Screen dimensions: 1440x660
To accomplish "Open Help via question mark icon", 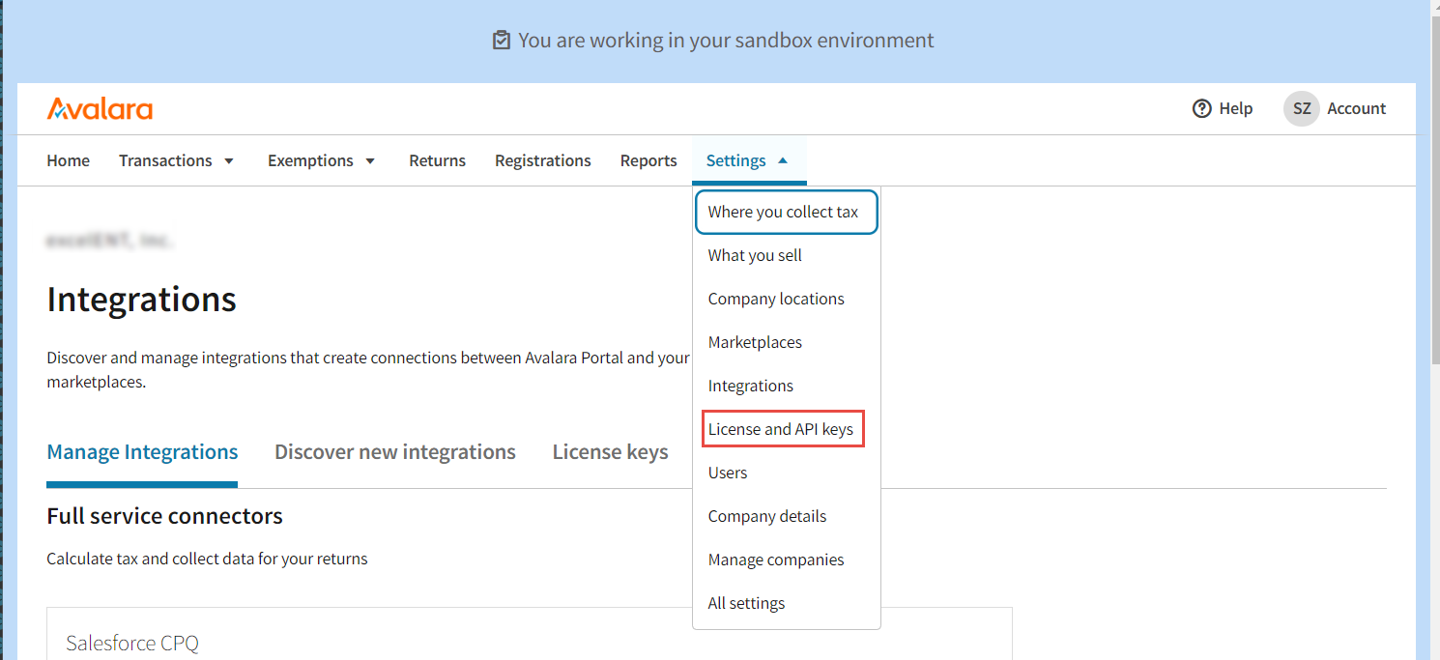I will pos(1202,108).
